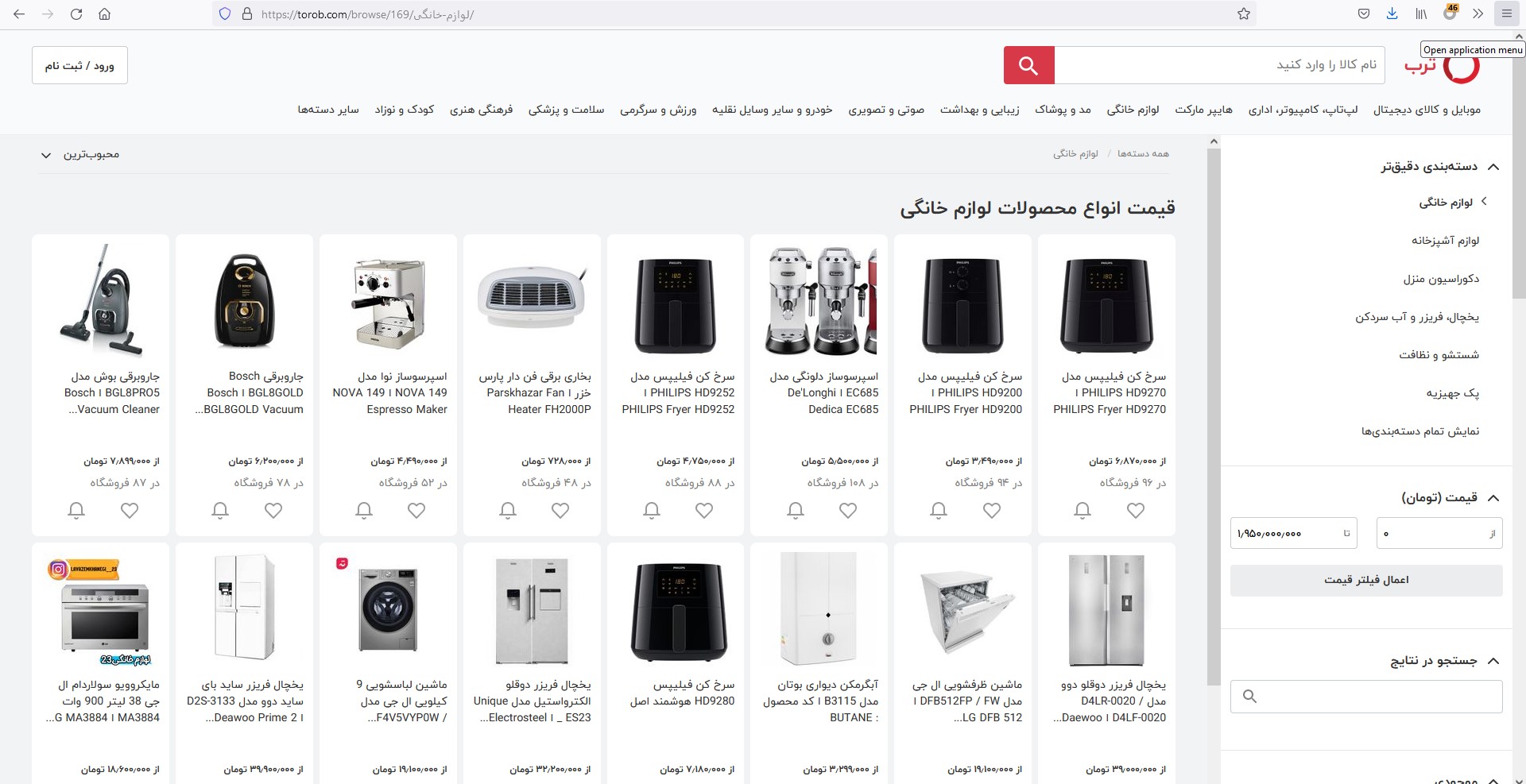Click the product search input field
1526x784 pixels.
coord(1219,65)
